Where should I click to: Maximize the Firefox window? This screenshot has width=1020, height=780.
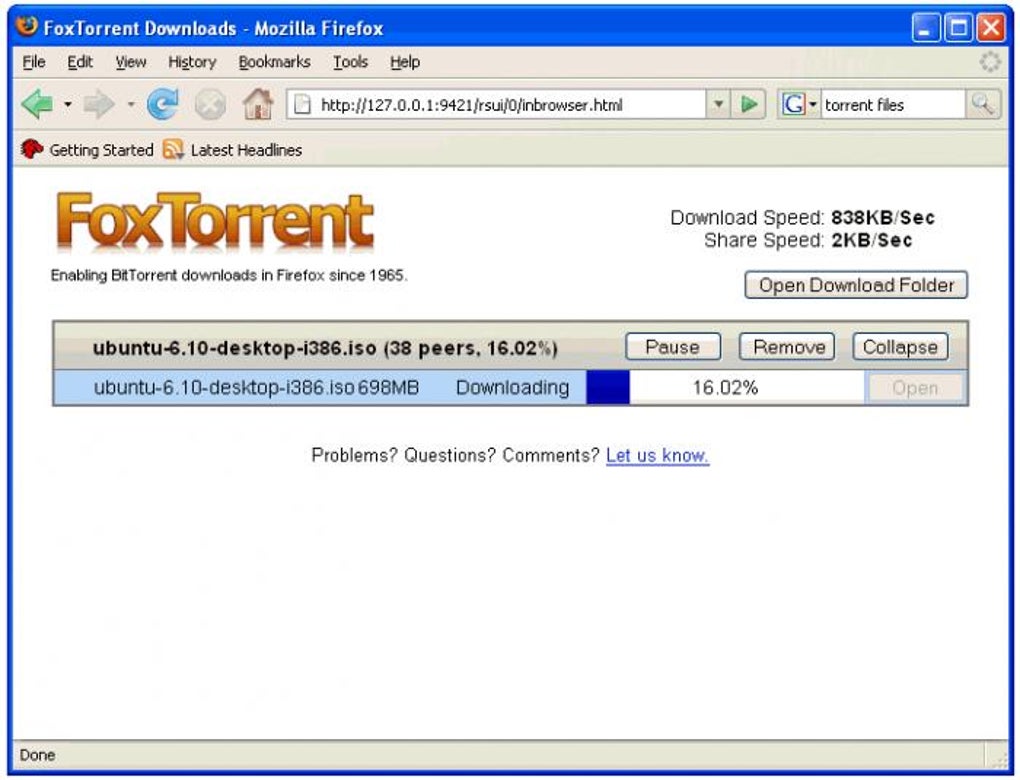(959, 28)
